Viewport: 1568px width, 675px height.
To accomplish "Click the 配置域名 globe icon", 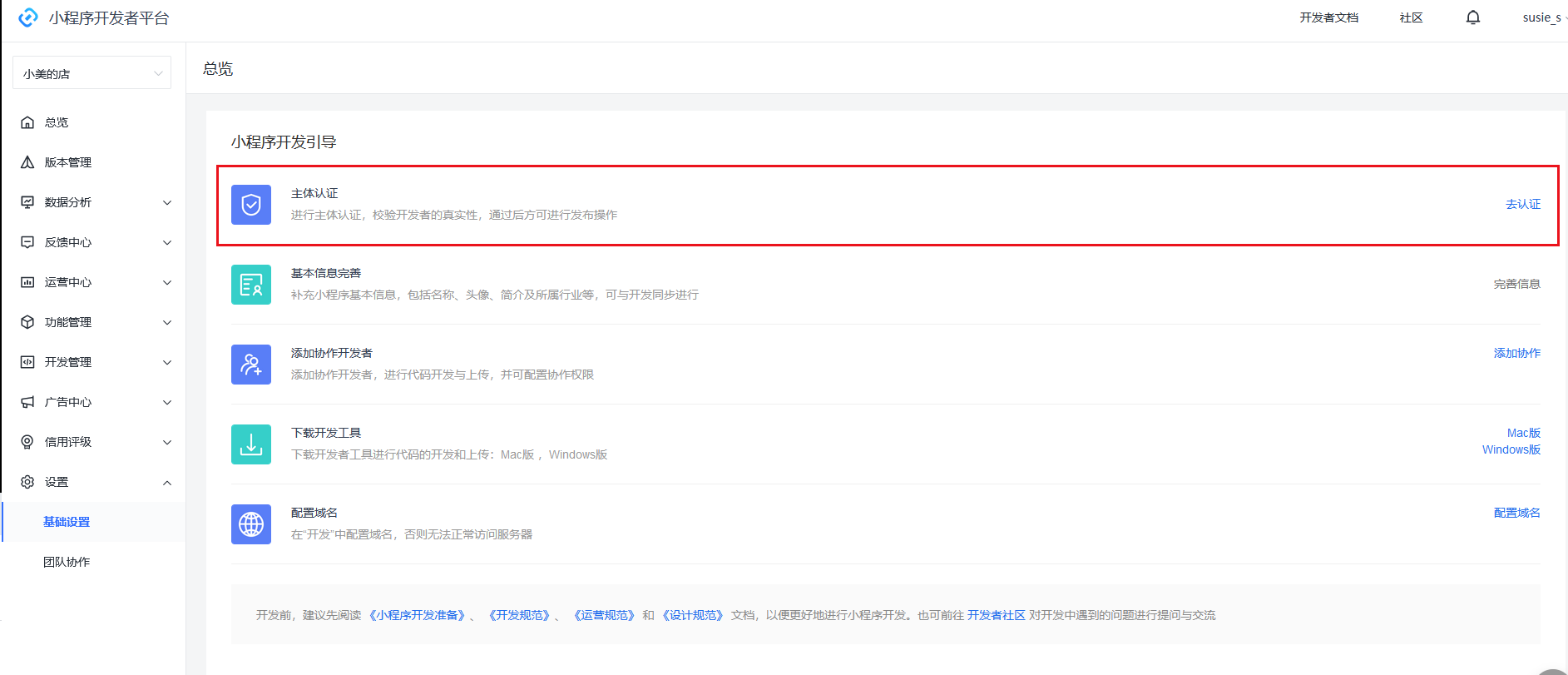I will pos(251,524).
